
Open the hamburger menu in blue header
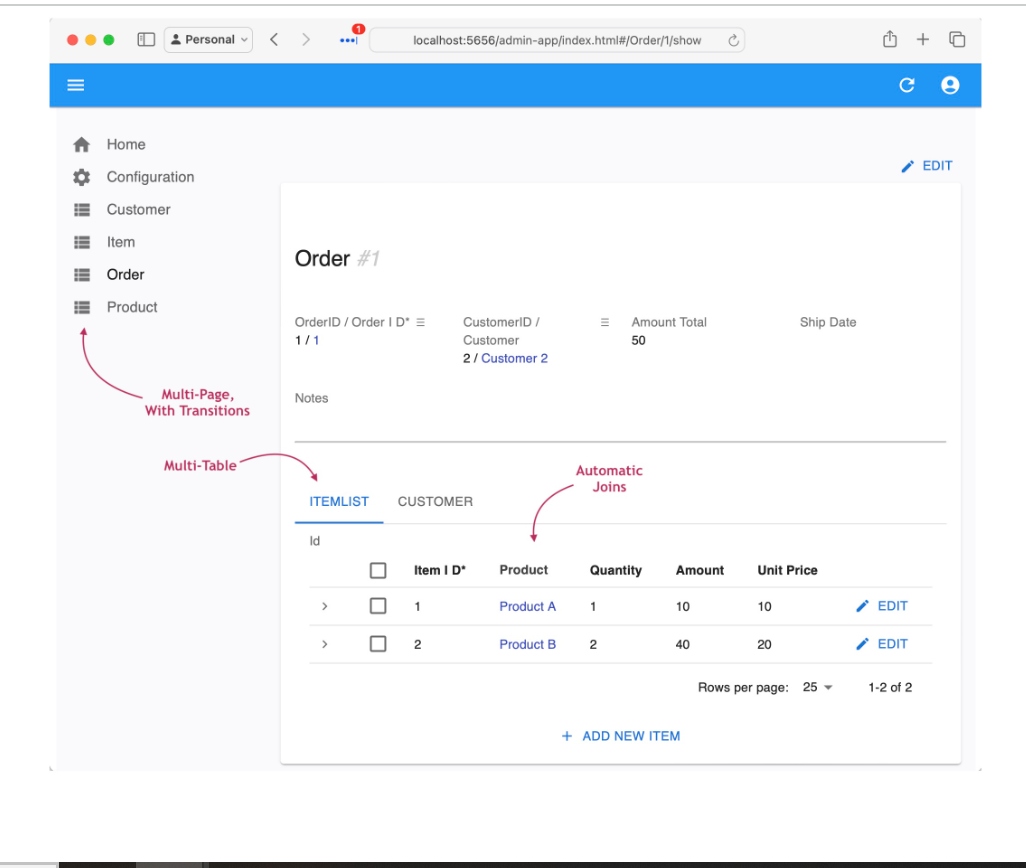pos(75,86)
